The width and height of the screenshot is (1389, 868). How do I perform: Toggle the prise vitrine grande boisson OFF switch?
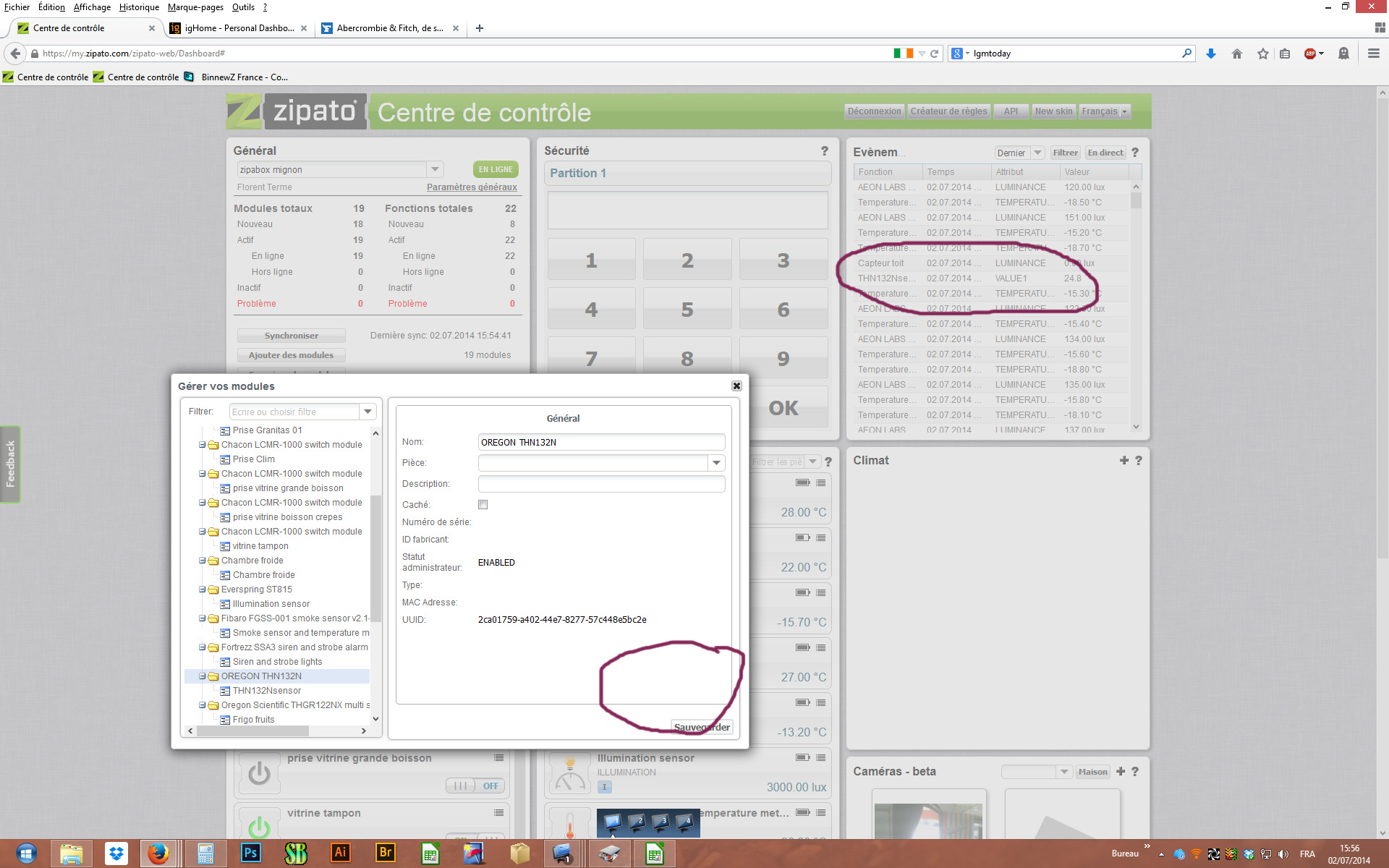tap(475, 786)
